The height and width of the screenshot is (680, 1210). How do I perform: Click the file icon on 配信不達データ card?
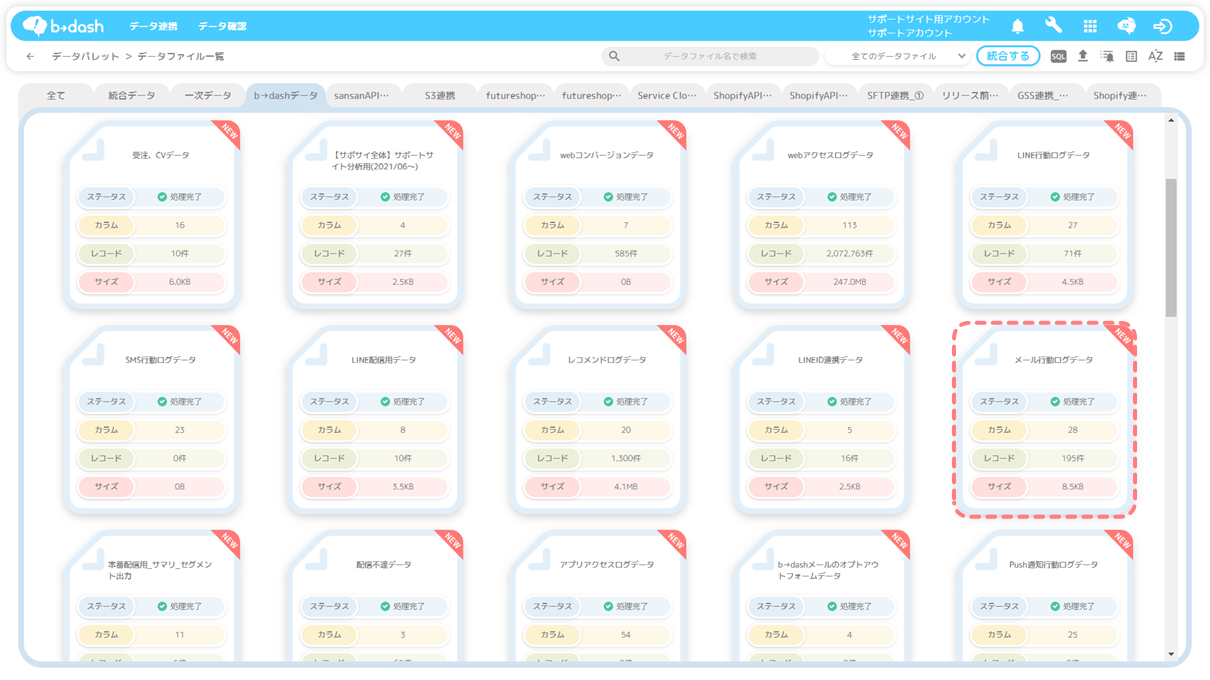coord(317,560)
